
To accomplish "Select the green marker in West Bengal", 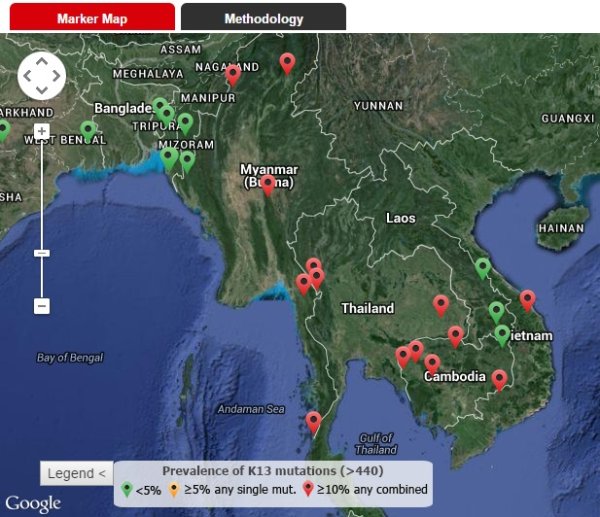I will [x=88, y=130].
